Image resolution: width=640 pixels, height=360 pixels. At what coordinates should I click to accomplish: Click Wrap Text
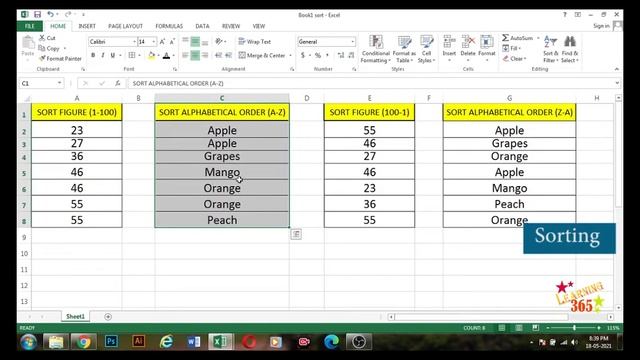click(255, 42)
